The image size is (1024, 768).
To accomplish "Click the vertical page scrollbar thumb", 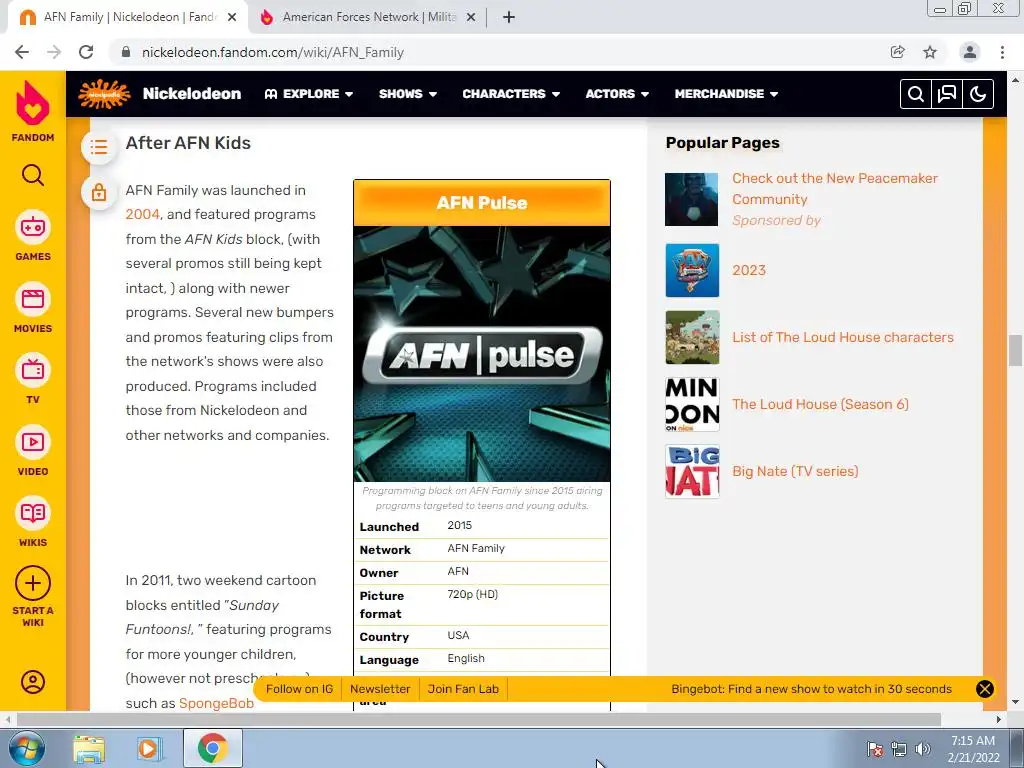I will pyautogui.click(x=1015, y=350).
